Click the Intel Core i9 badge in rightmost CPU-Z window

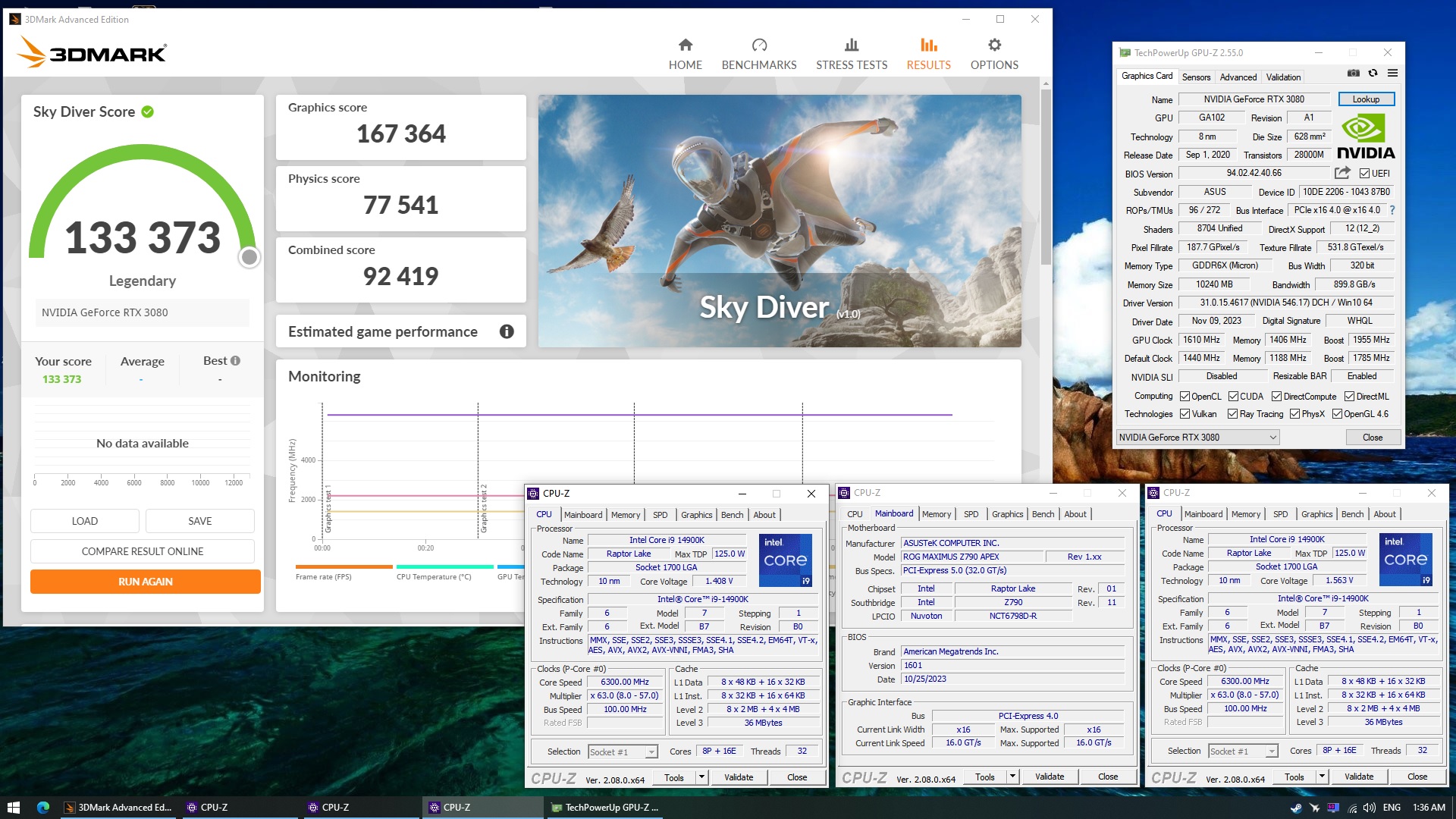point(1406,559)
